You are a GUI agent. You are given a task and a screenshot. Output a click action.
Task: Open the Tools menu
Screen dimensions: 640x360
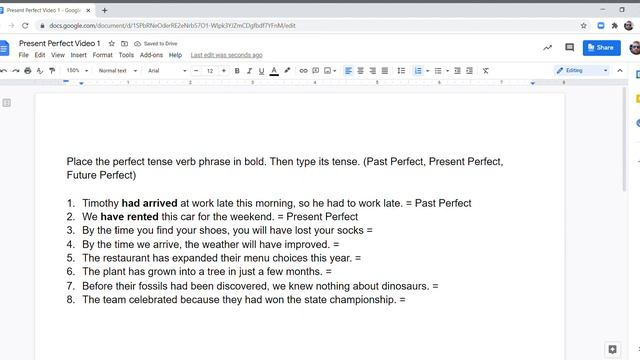pyautogui.click(x=126, y=55)
